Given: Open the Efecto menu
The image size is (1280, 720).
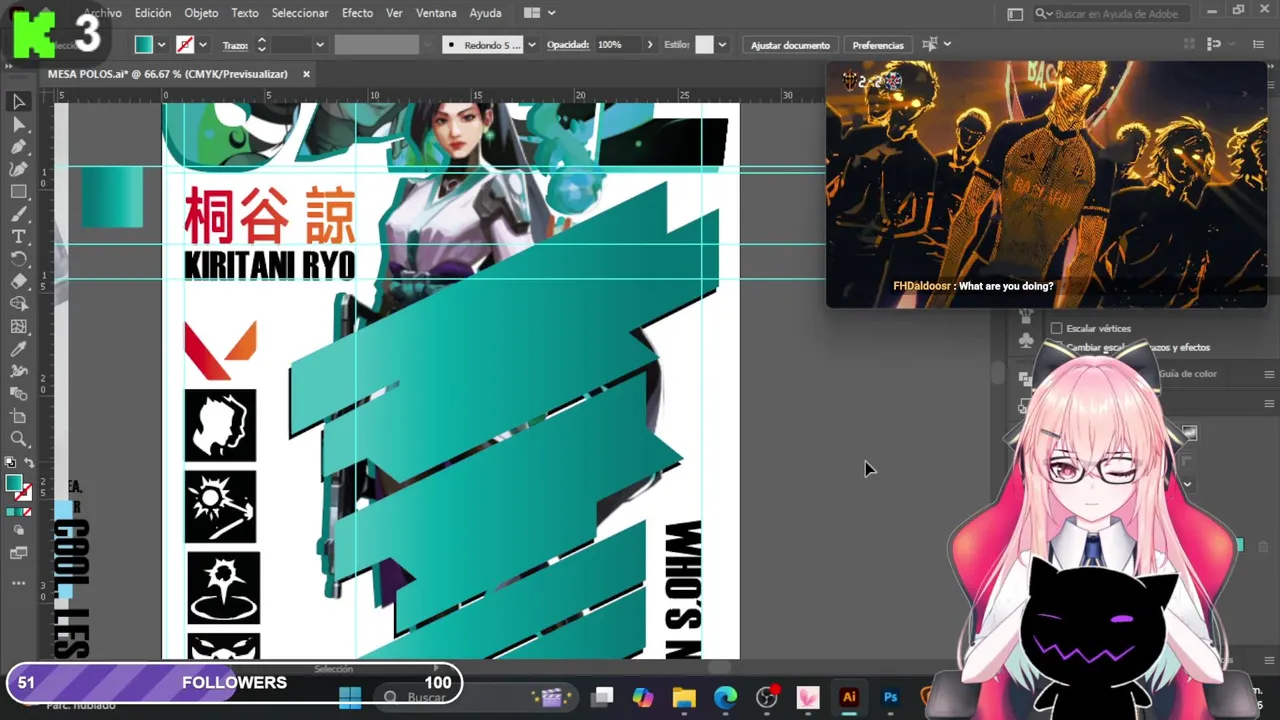Looking at the screenshot, I should (x=357, y=13).
